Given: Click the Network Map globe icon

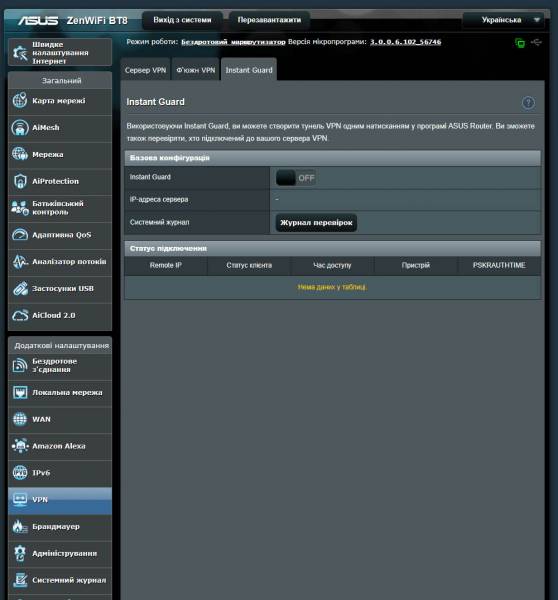Looking at the screenshot, I should click(x=20, y=101).
